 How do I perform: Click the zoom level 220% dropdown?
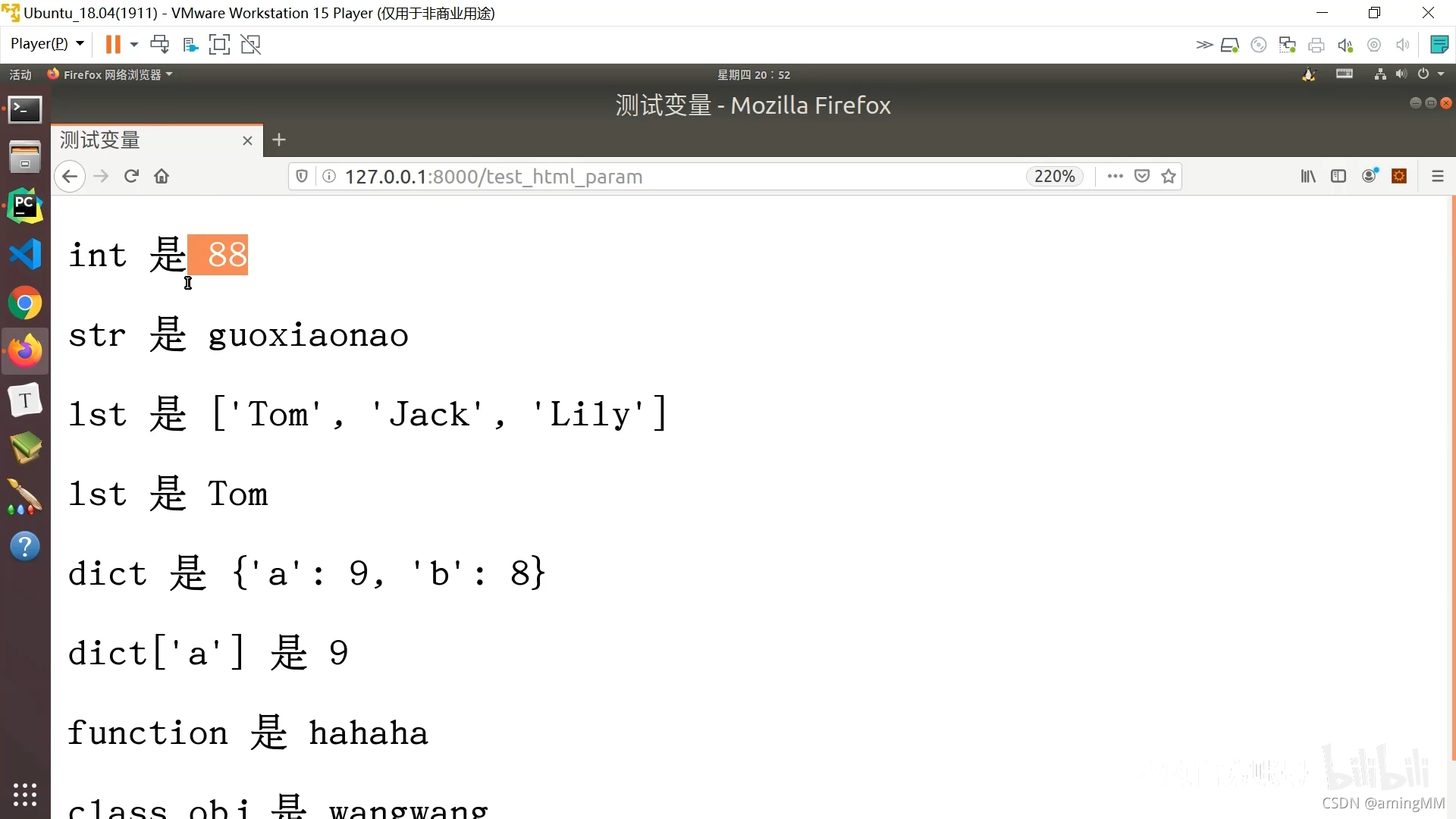[1054, 176]
